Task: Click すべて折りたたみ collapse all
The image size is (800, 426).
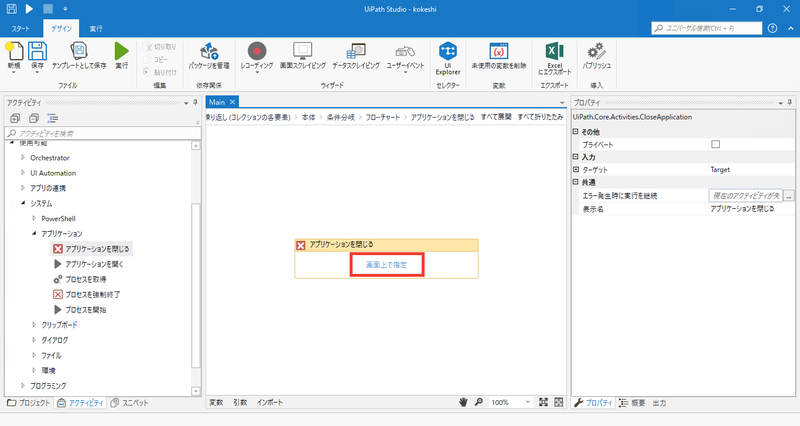Action: coord(540,117)
